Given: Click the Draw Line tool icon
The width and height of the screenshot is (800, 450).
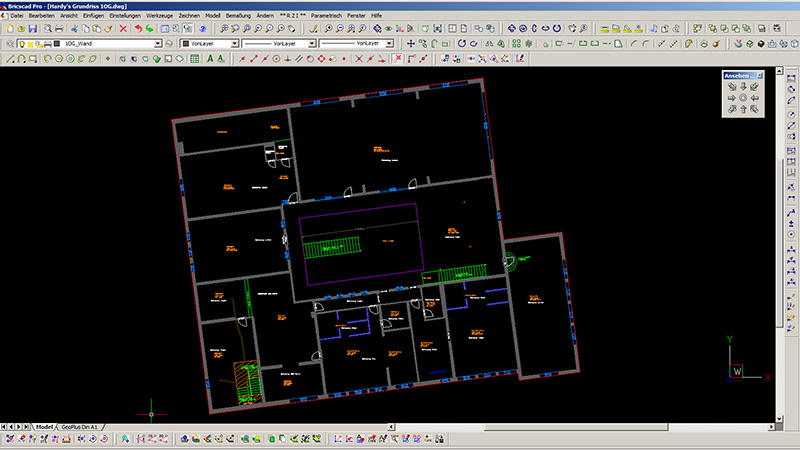Looking at the screenshot, I should [10, 59].
